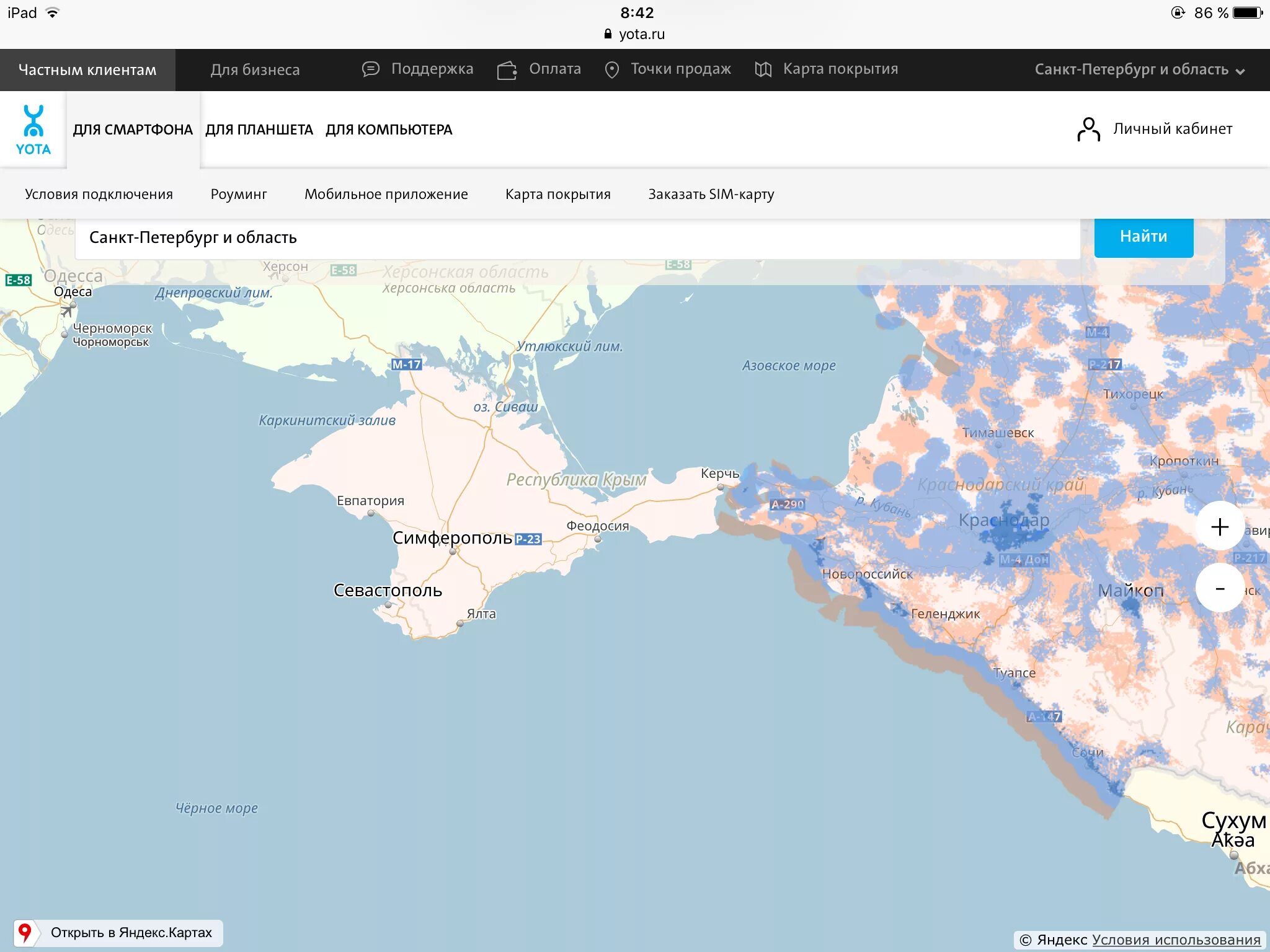Viewport: 1270px width, 952px height.
Task: Select the ДЛЯ ПЛАНШЕТА tab
Action: pos(259,130)
